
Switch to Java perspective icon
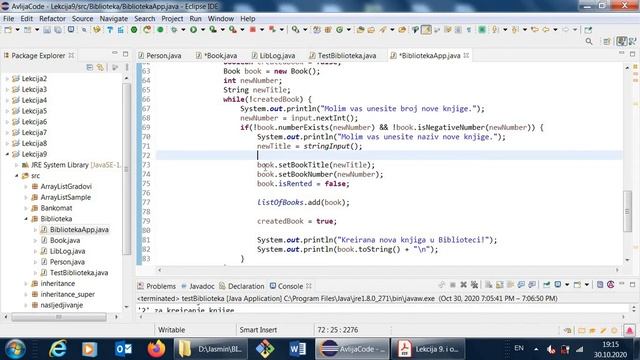pyautogui.click(x=622, y=41)
